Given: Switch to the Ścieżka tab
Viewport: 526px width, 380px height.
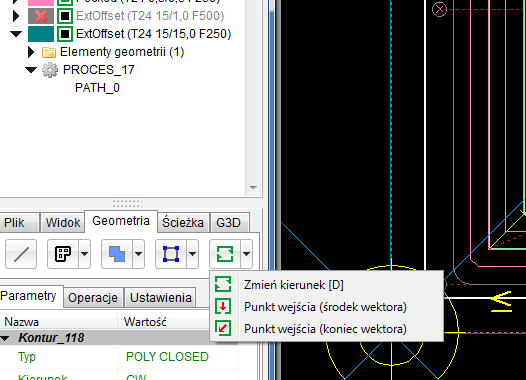Looking at the screenshot, I should pyautogui.click(x=183, y=222).
